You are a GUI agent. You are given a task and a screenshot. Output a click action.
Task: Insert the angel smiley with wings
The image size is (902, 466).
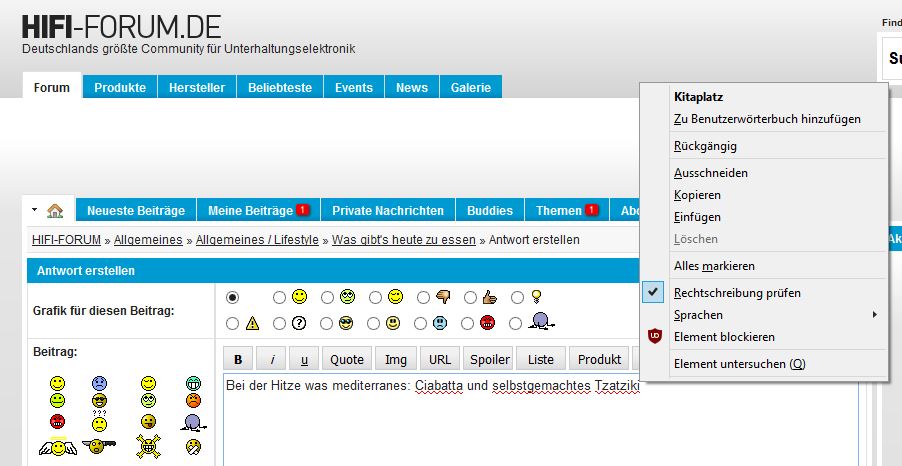[x=56, y=446]
